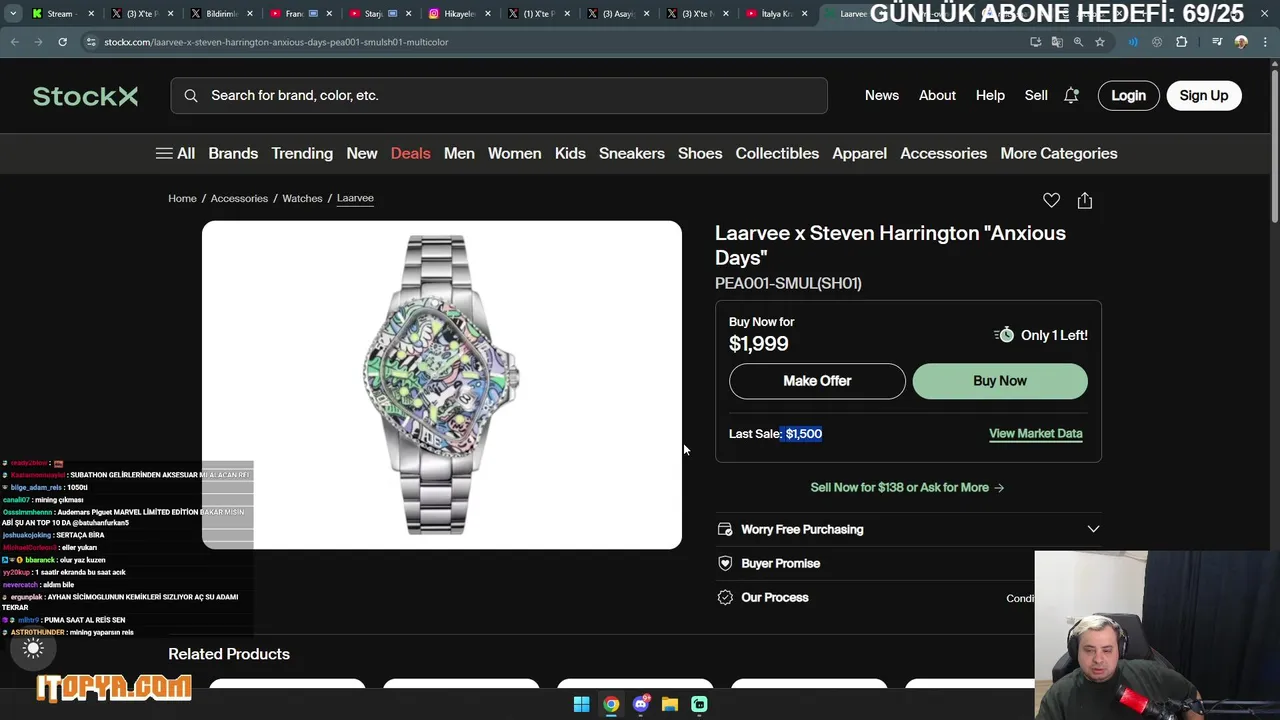
Task: Click the Make Offer button
Action: 817,381
